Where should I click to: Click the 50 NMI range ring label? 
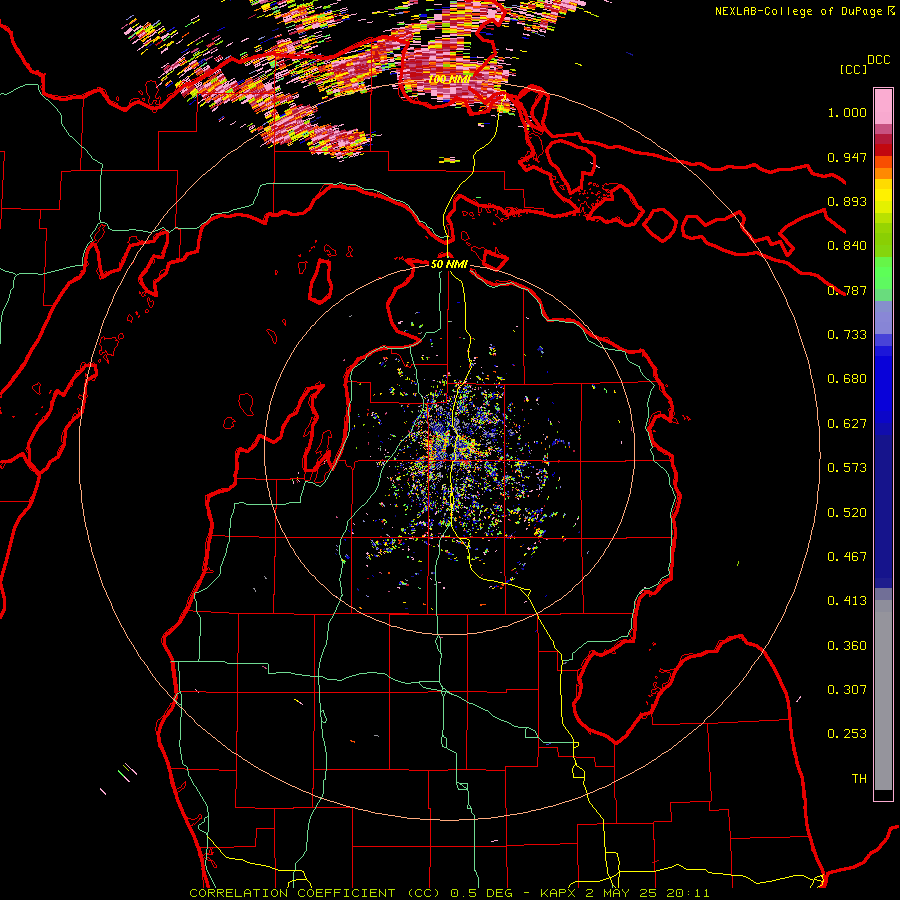(449, 264)
